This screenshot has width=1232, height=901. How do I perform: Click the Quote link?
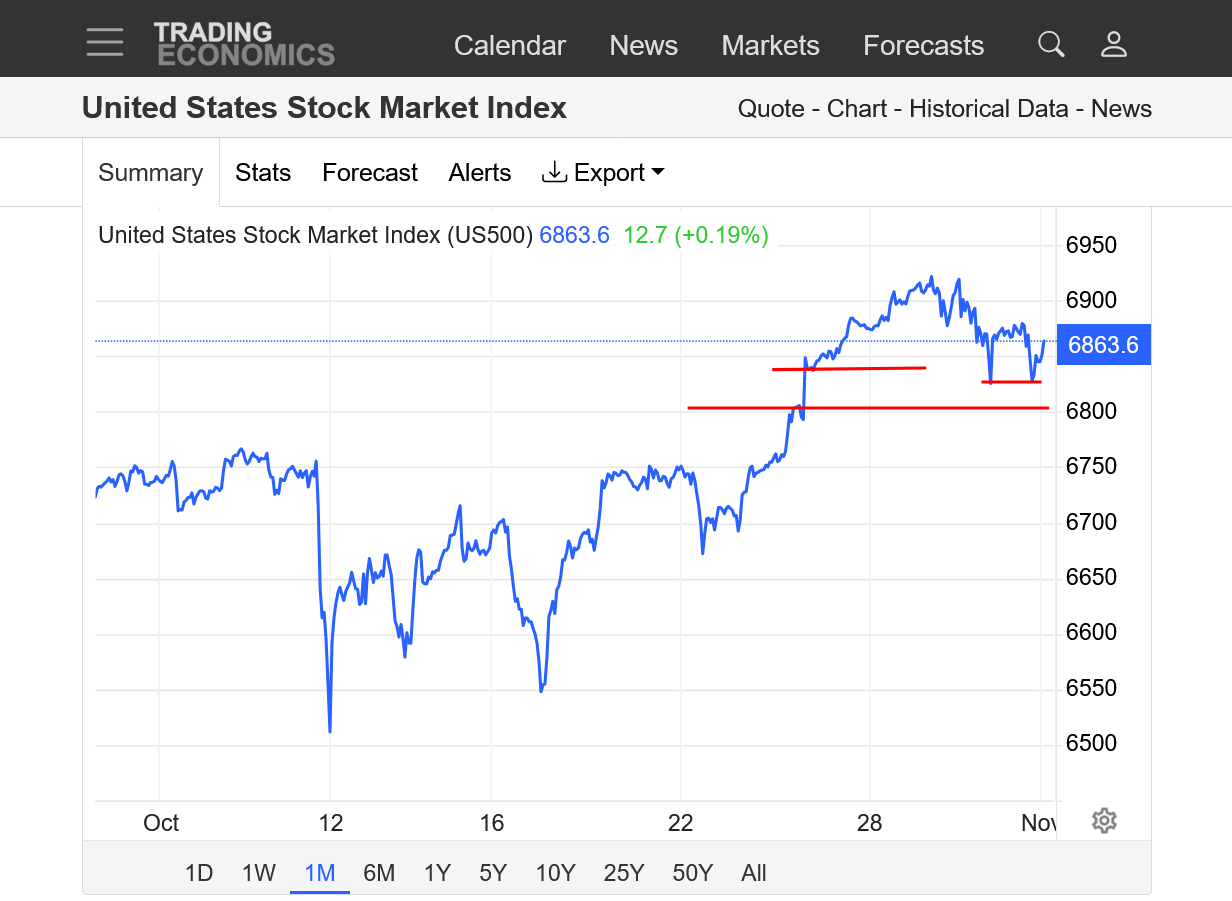click(771, 109)
